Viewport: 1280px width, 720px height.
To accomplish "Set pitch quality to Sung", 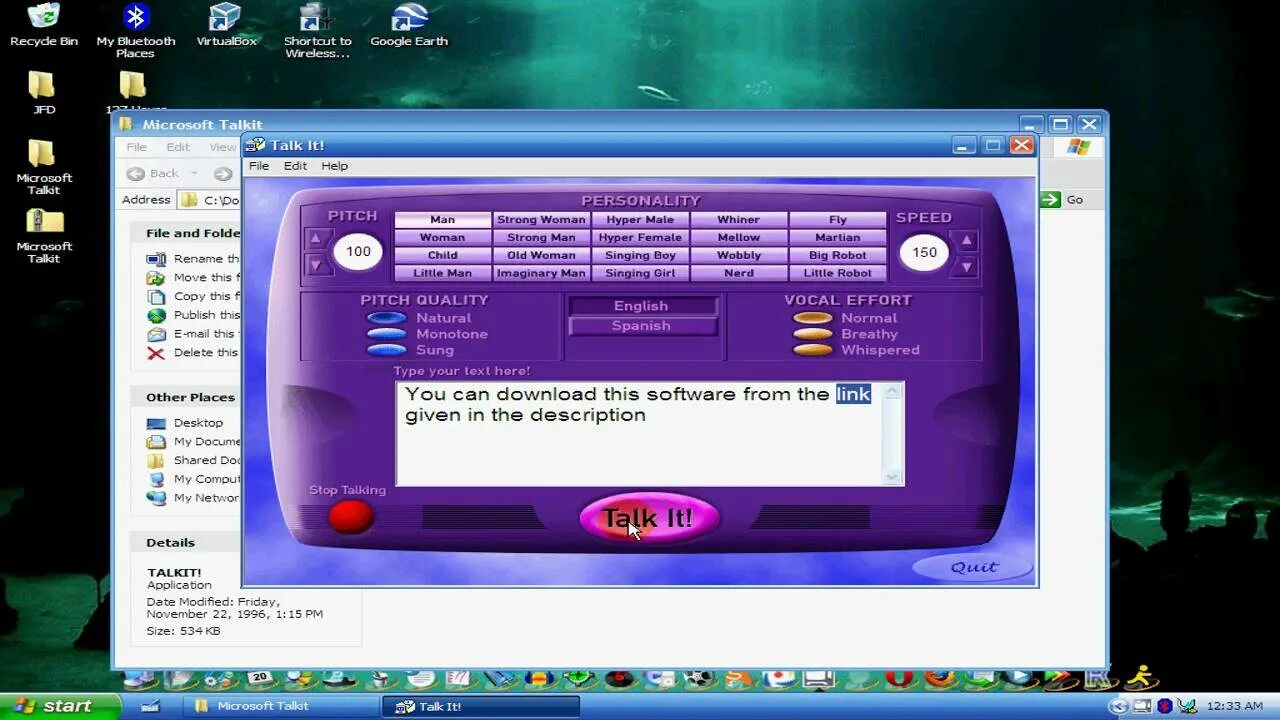I will coord(386,350).
